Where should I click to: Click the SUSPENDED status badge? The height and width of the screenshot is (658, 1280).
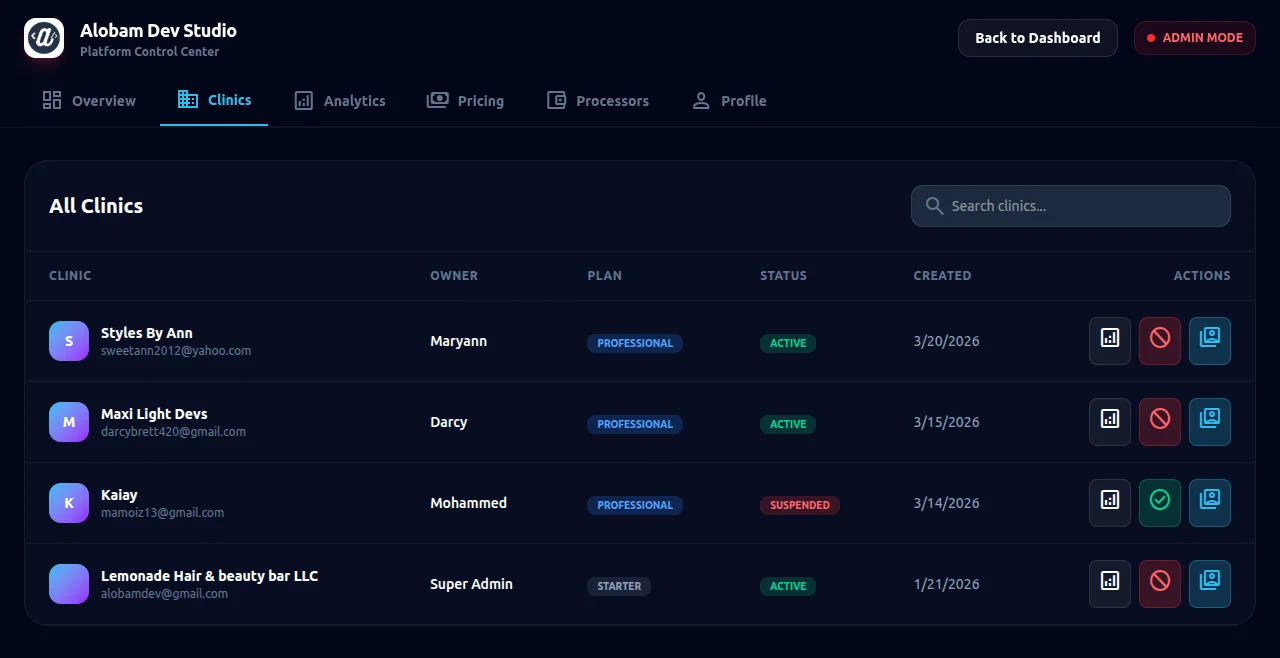click(800, 505)
